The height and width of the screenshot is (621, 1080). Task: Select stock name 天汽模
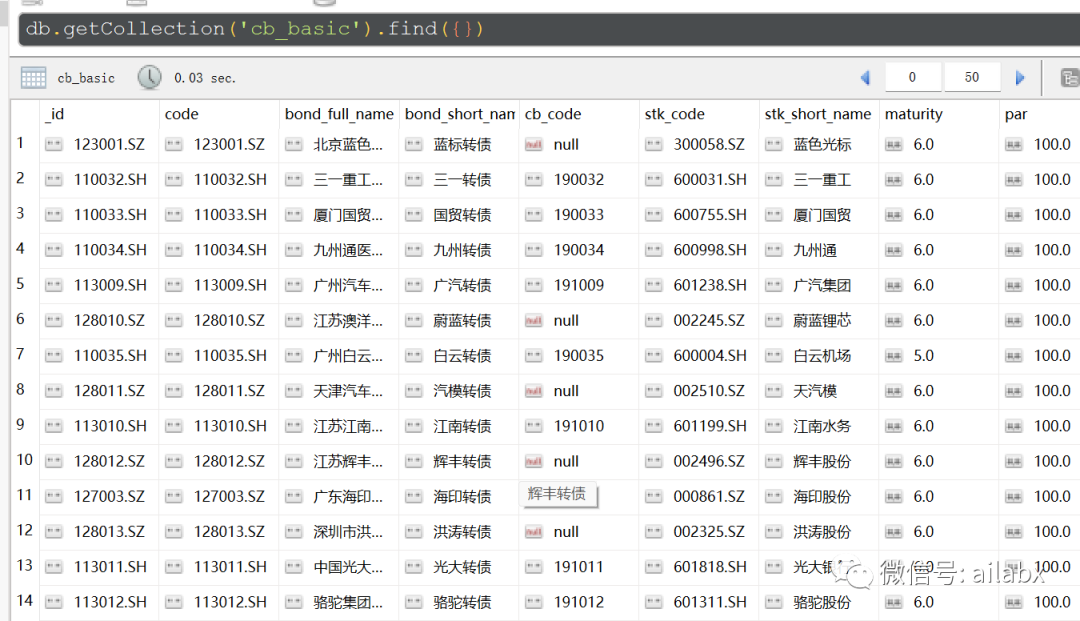(815, 391)
